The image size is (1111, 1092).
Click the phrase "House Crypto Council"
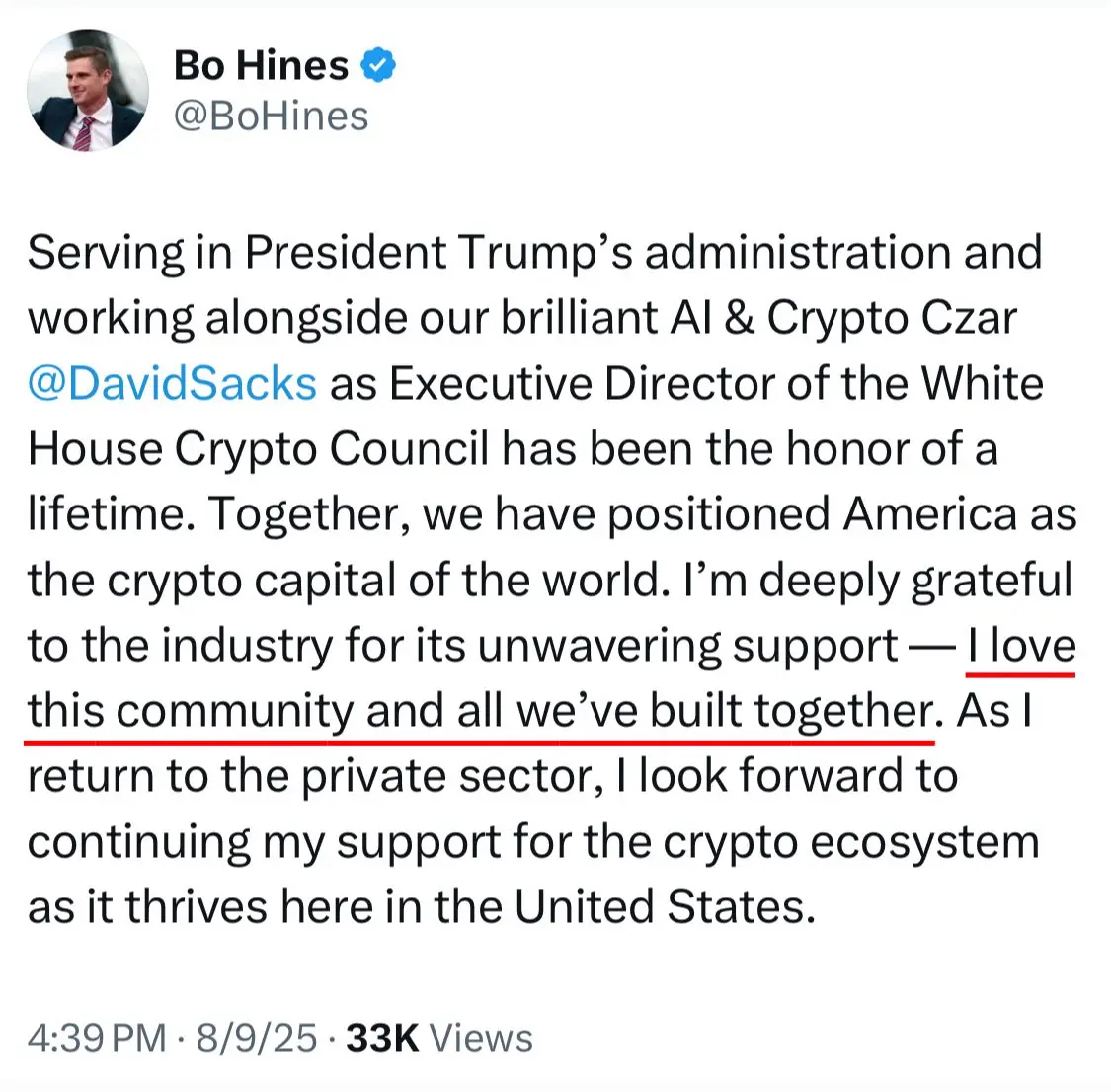(258, 449)
